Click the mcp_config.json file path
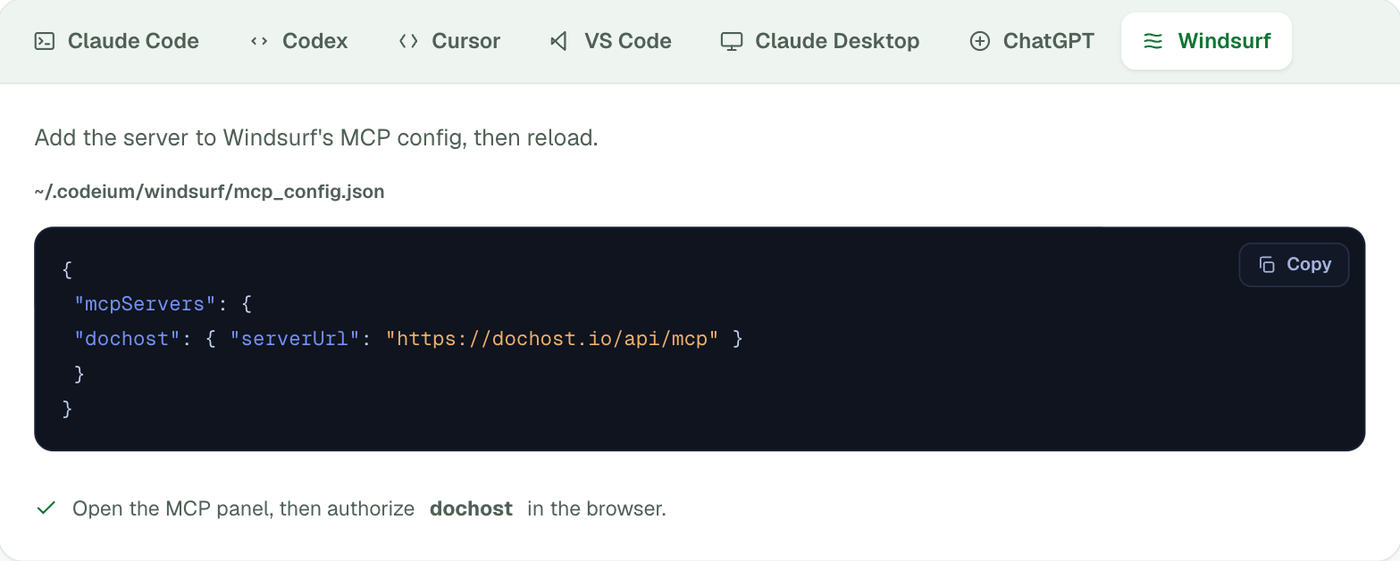 (x=210, y=191)
